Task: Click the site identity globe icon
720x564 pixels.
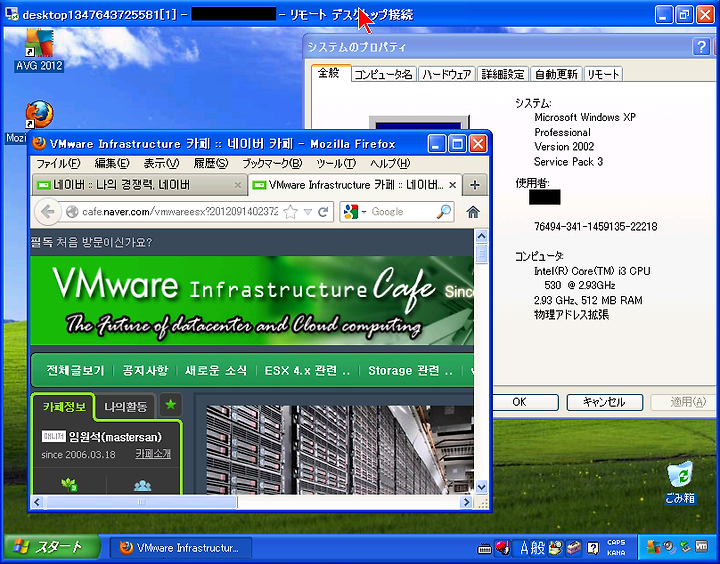Action: pyautogui.click(x=72, y=212)
